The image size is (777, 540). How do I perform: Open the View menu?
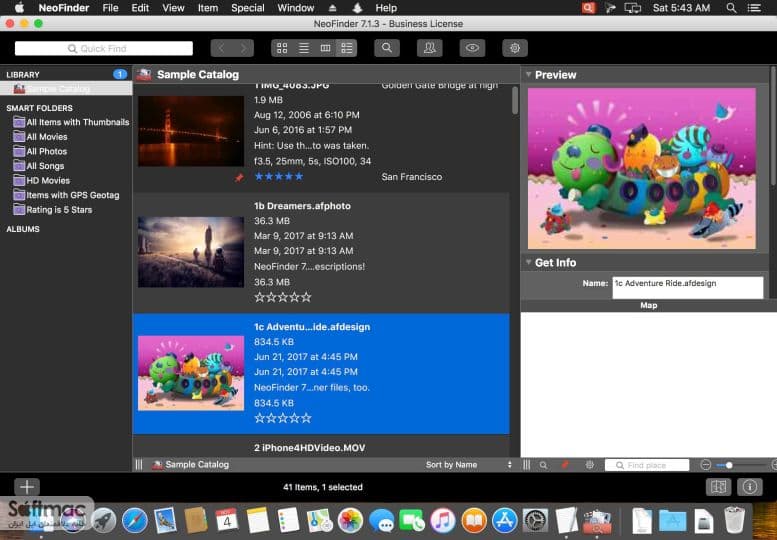click(173, 8)
